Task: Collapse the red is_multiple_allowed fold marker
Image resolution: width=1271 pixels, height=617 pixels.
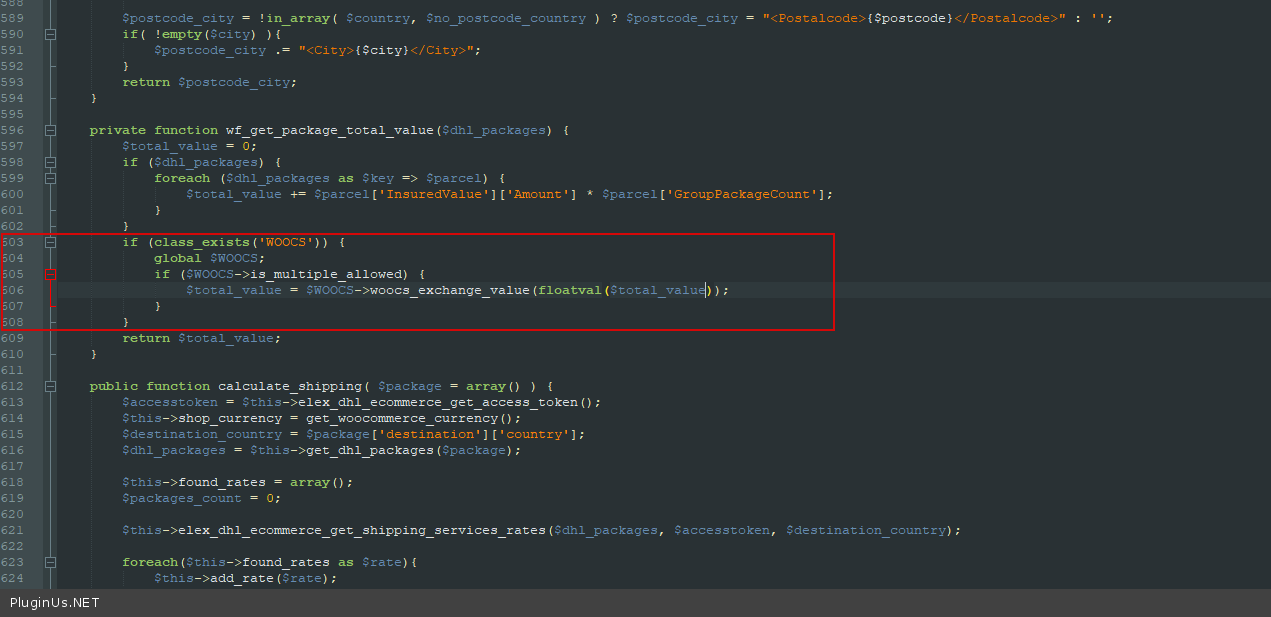Action: [x=51, y=274]
